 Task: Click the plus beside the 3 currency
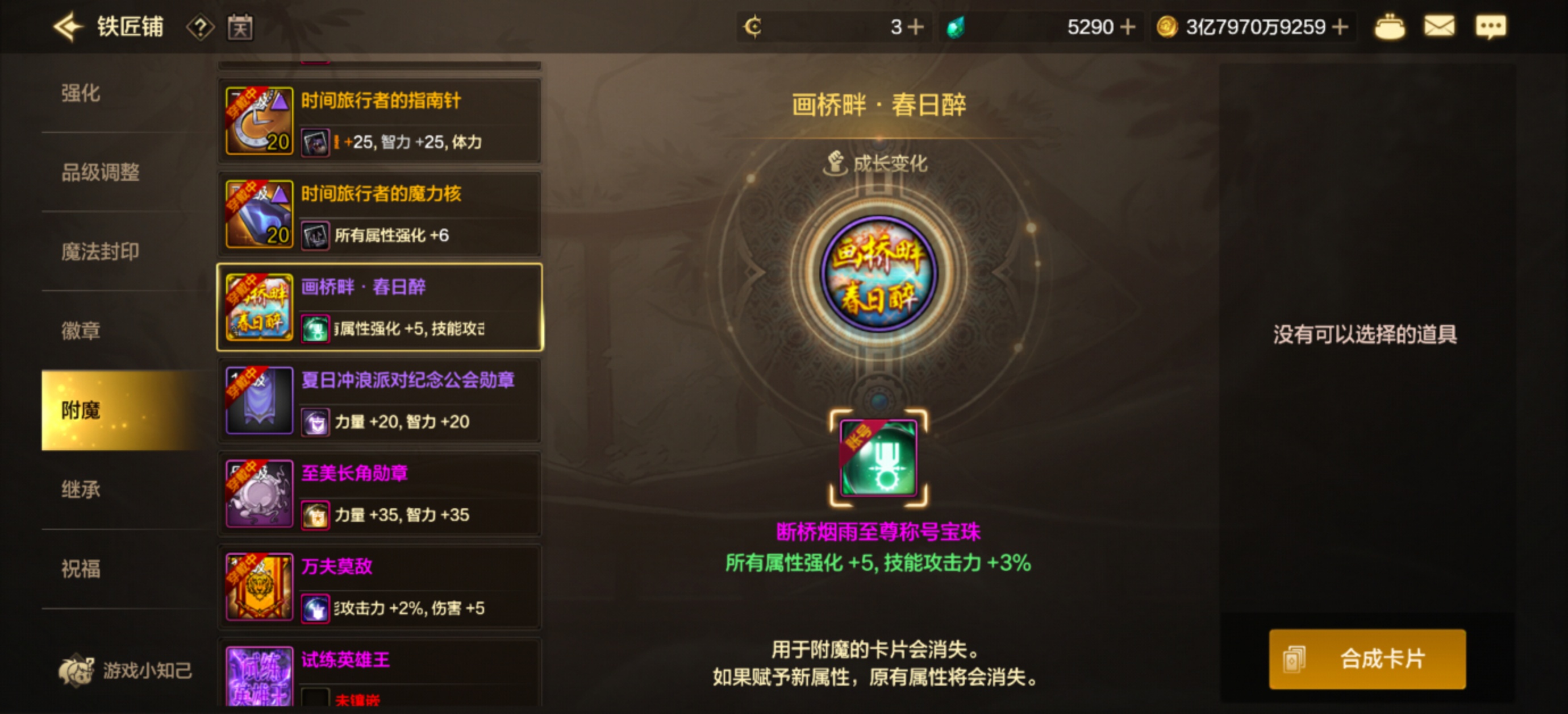915,27
